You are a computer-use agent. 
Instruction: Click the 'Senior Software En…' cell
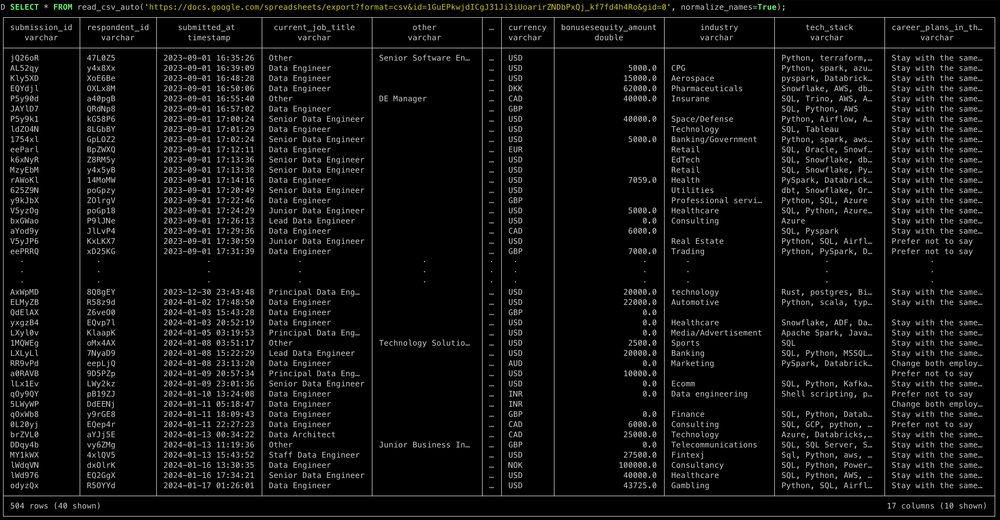(x=424, y=58)
